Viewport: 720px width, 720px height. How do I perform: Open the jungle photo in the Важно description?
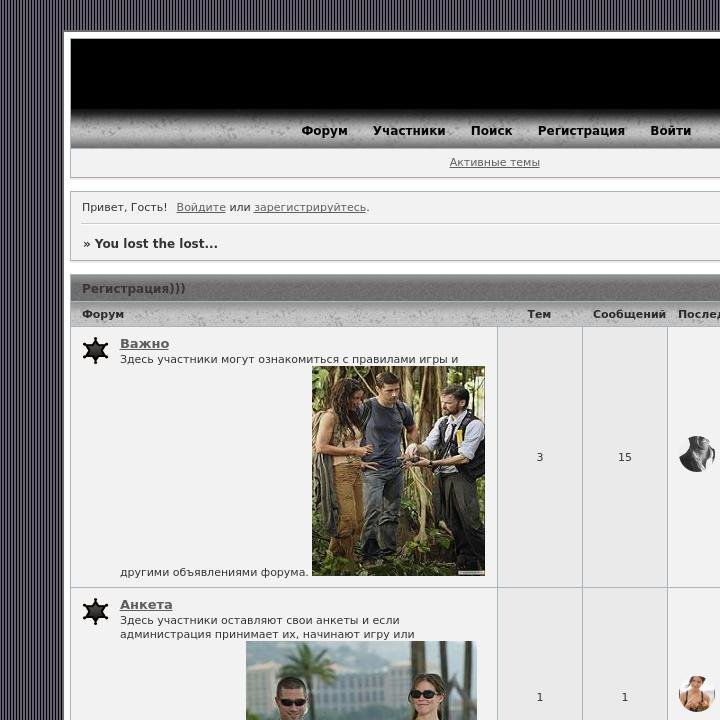pos(398,471)
